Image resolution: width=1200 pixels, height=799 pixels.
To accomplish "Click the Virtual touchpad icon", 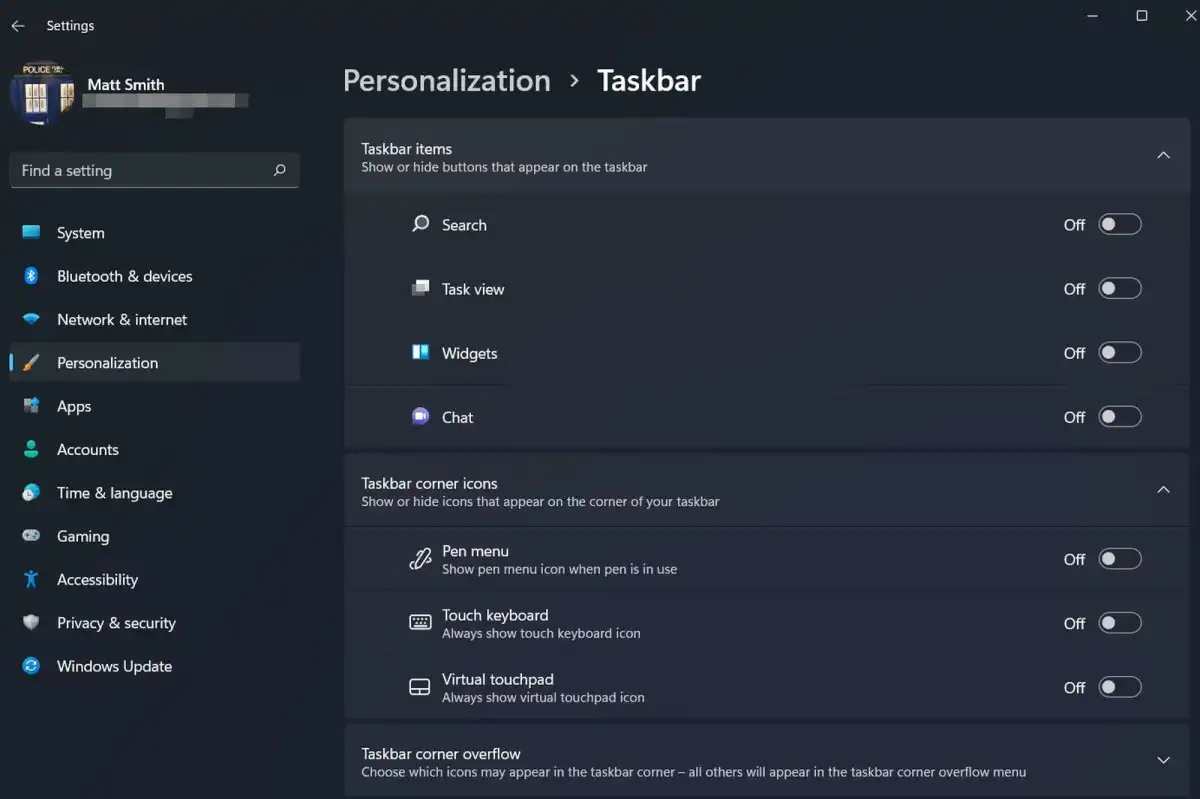I will [x=420, y=686].
